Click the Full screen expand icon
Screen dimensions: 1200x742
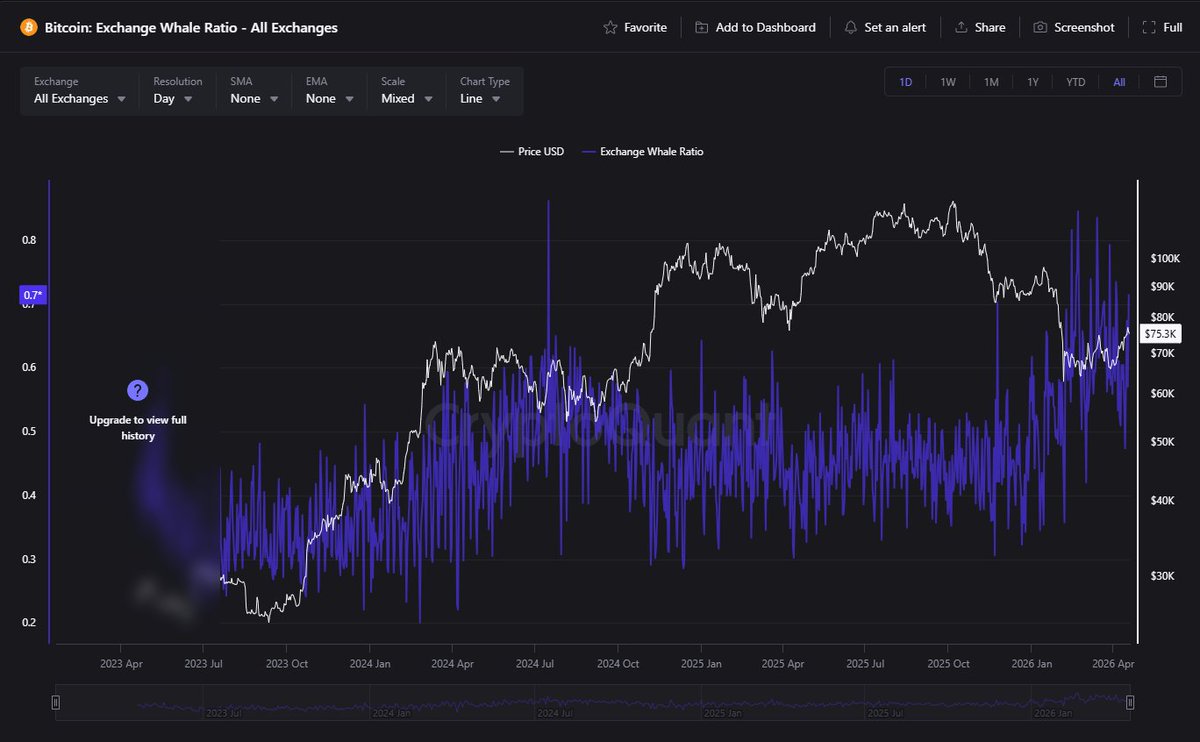(1148, 28)
